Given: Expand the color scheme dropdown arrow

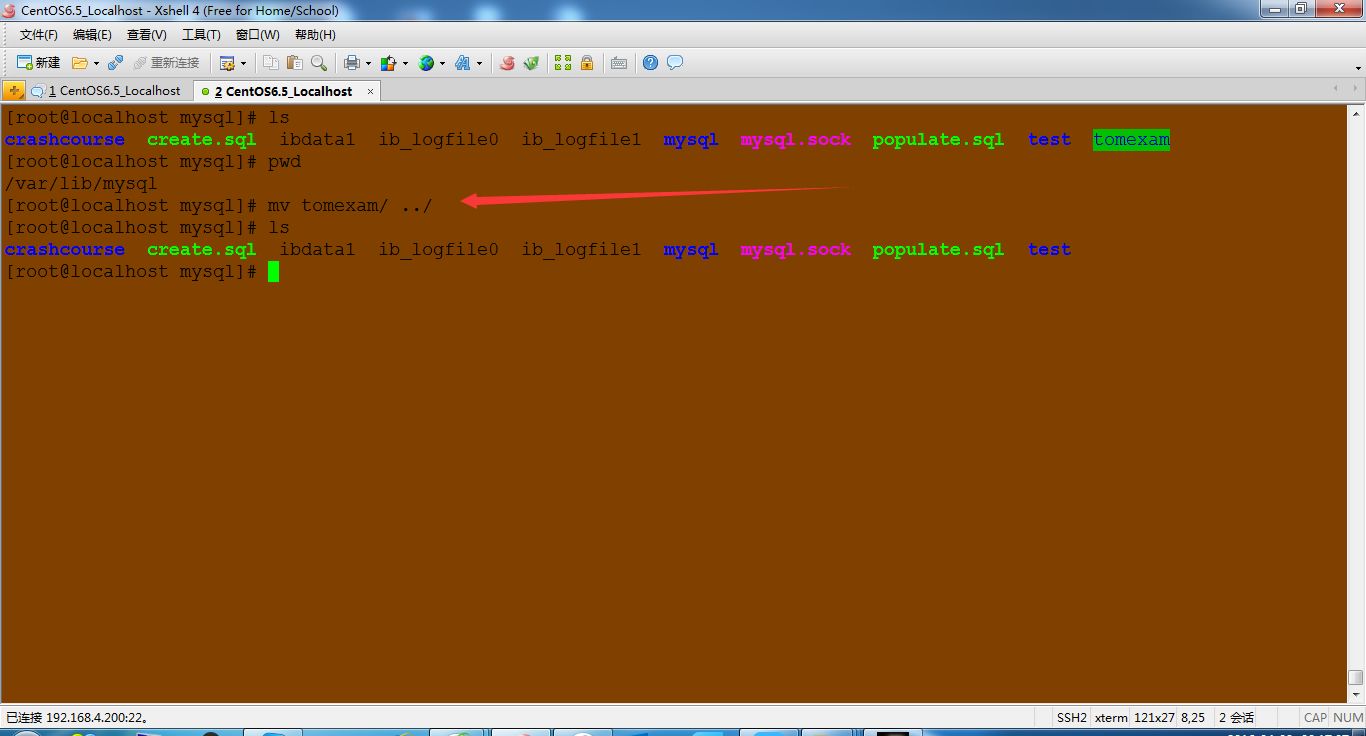Looking at the screenshot, I should (x=405, y=63).
